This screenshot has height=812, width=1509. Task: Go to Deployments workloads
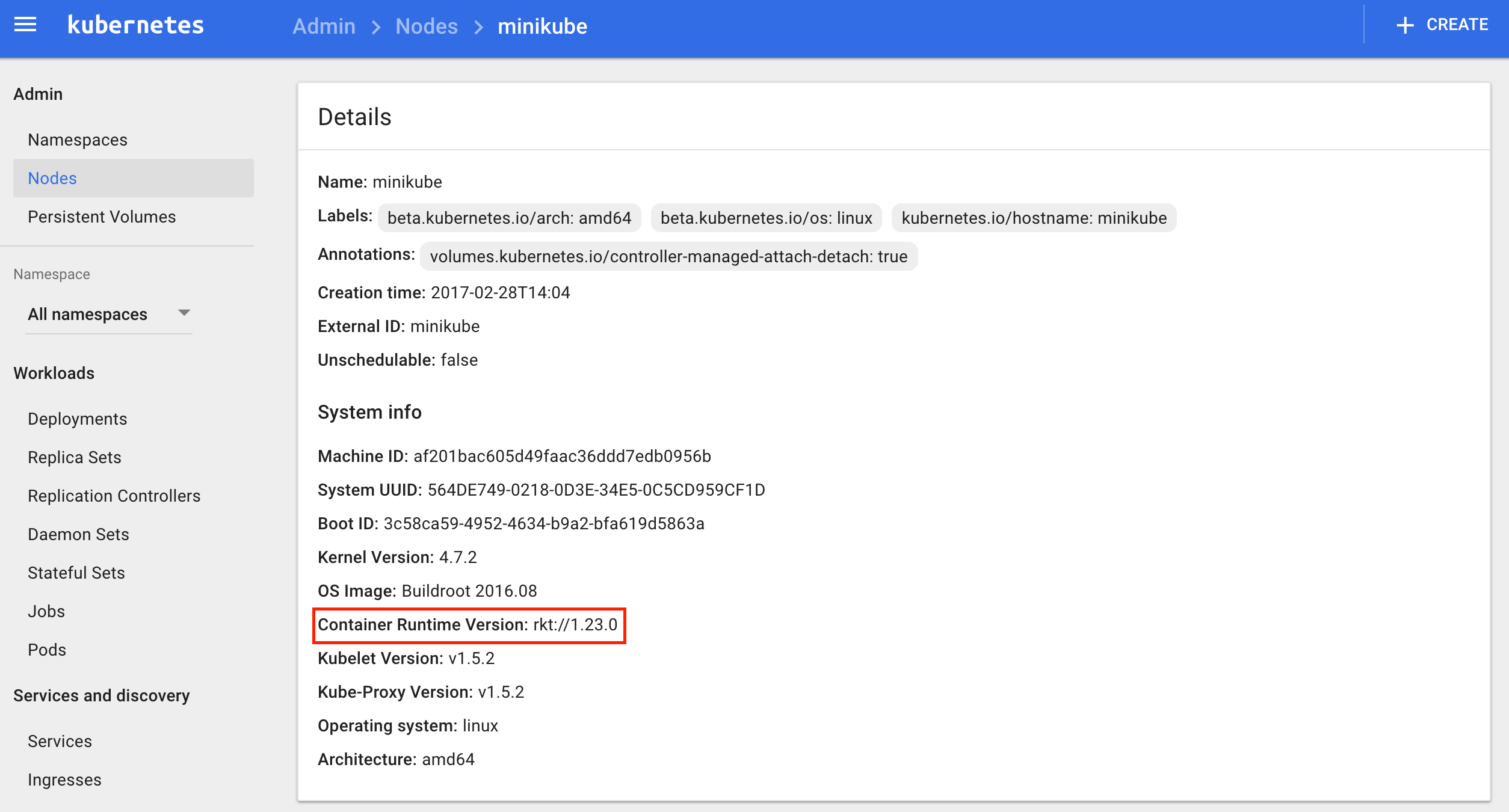pyautogui.click(x=78, y=419)
